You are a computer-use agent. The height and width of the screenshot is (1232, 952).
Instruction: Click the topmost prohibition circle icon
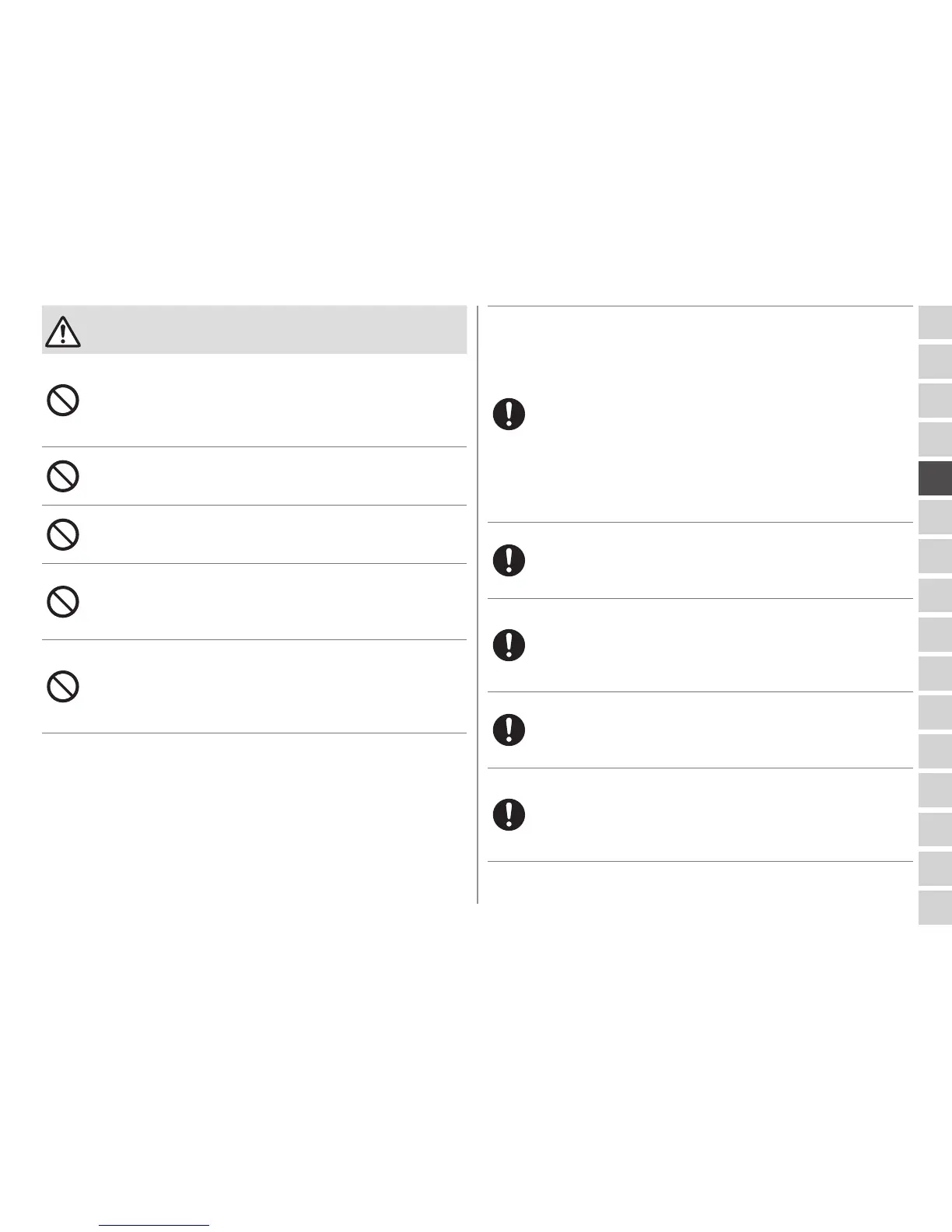point(63,401)
